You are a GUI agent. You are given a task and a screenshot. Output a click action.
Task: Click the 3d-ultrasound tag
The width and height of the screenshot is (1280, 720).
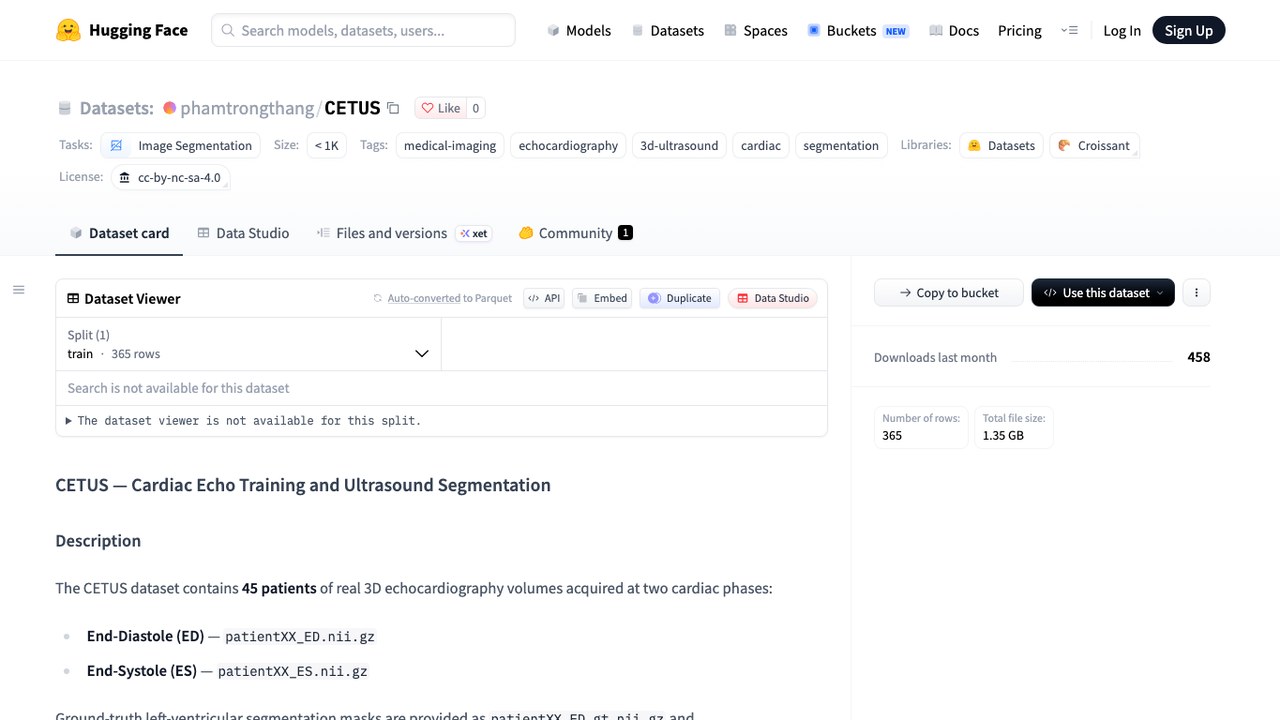coord(679,145)
